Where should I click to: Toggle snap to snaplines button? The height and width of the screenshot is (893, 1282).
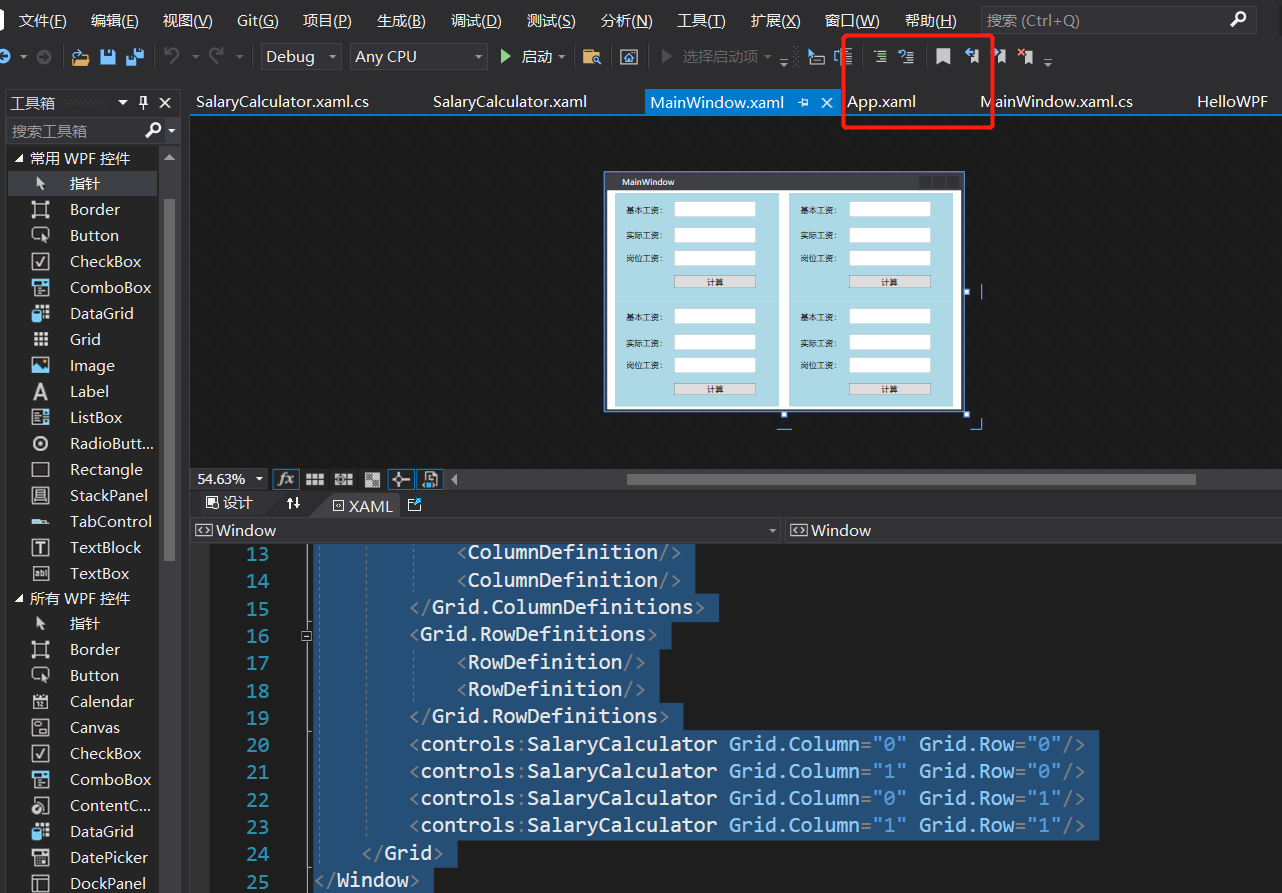click(x=401, y=479)
